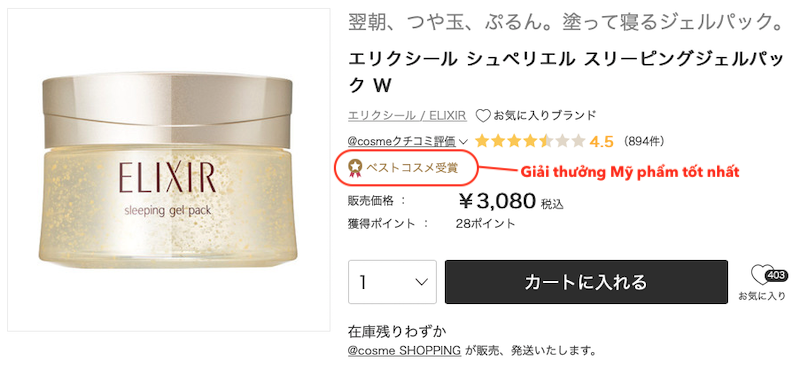
Task: Click the last gray rating star
Action: (x=579, y=141)
